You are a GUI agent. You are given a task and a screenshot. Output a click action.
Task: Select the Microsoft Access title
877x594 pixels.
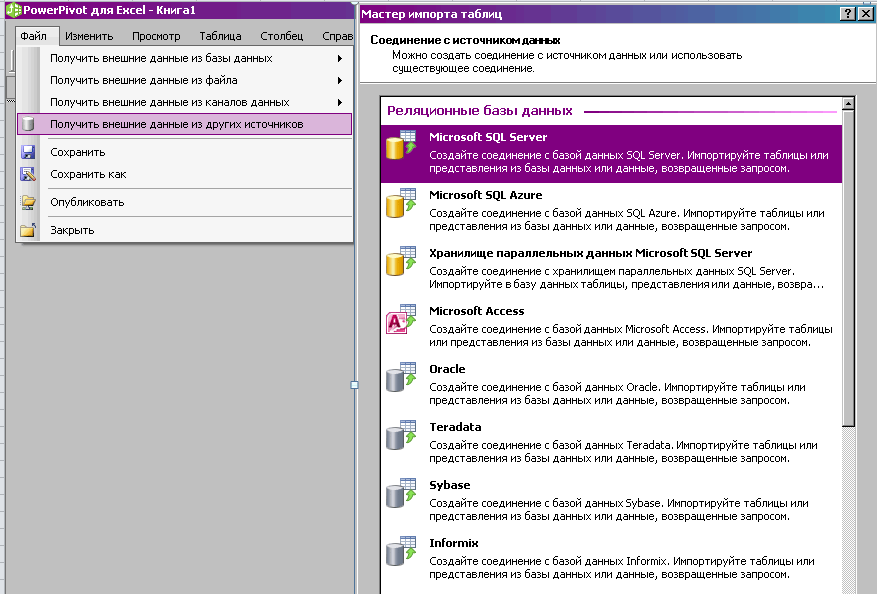[x=477, y=311]
